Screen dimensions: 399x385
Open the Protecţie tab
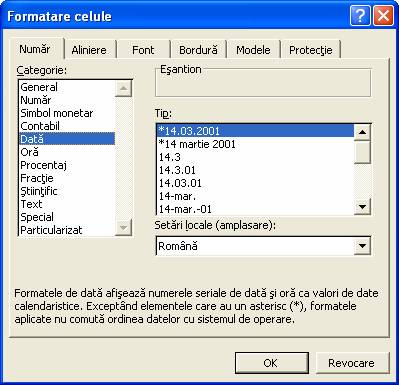pos(311,50)
